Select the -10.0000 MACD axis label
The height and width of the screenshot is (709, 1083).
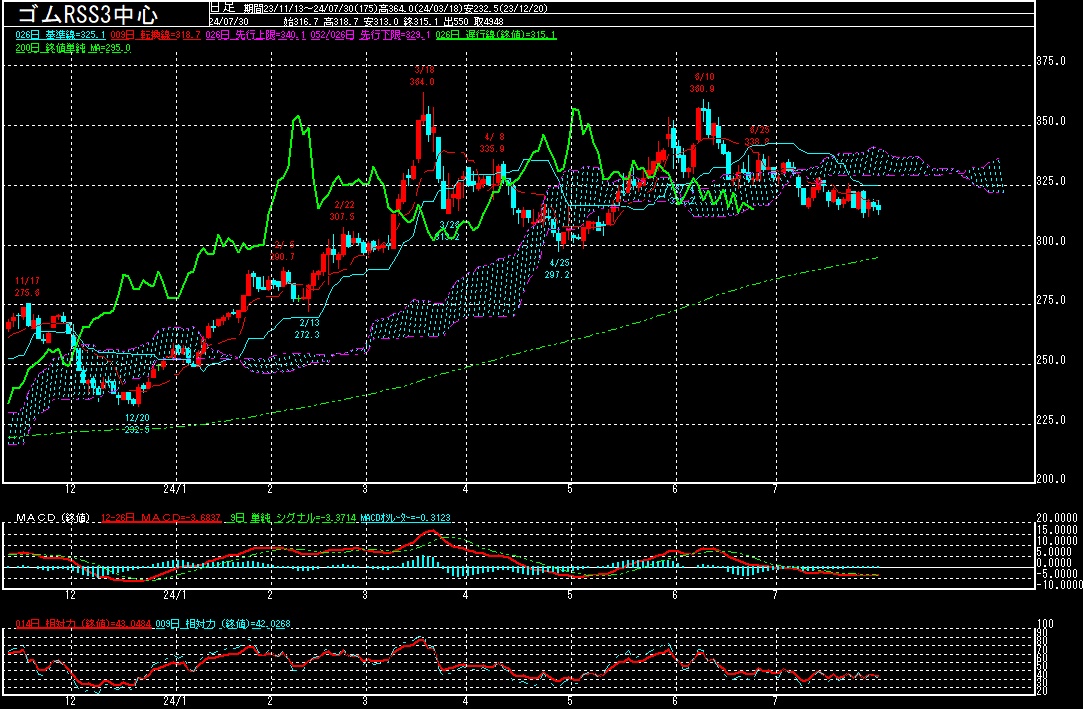point(1059,585)
